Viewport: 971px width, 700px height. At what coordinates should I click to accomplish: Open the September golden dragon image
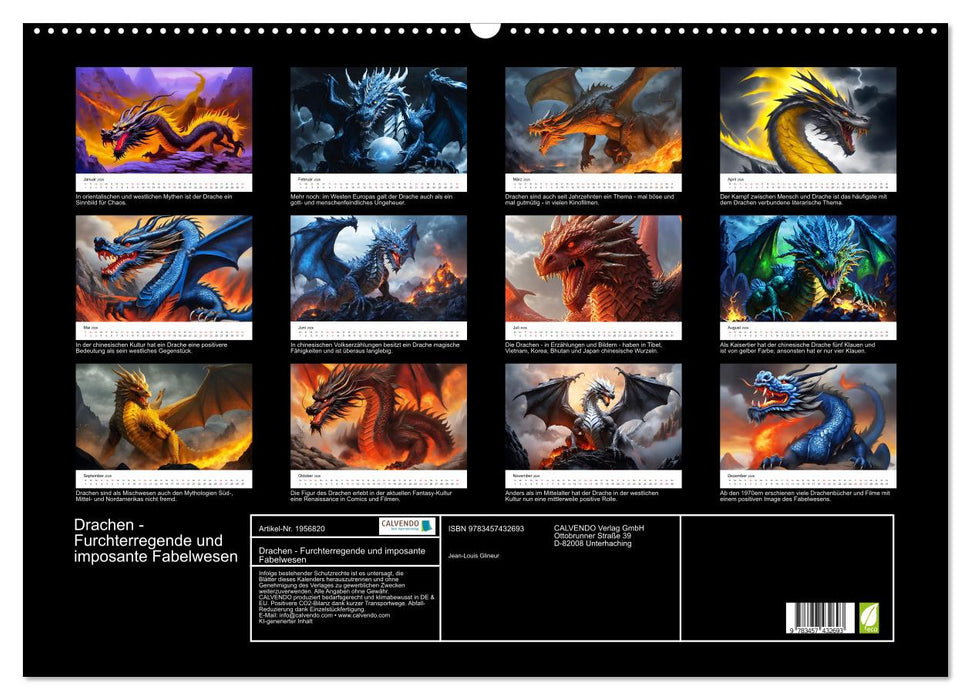[x=164, y=416]
